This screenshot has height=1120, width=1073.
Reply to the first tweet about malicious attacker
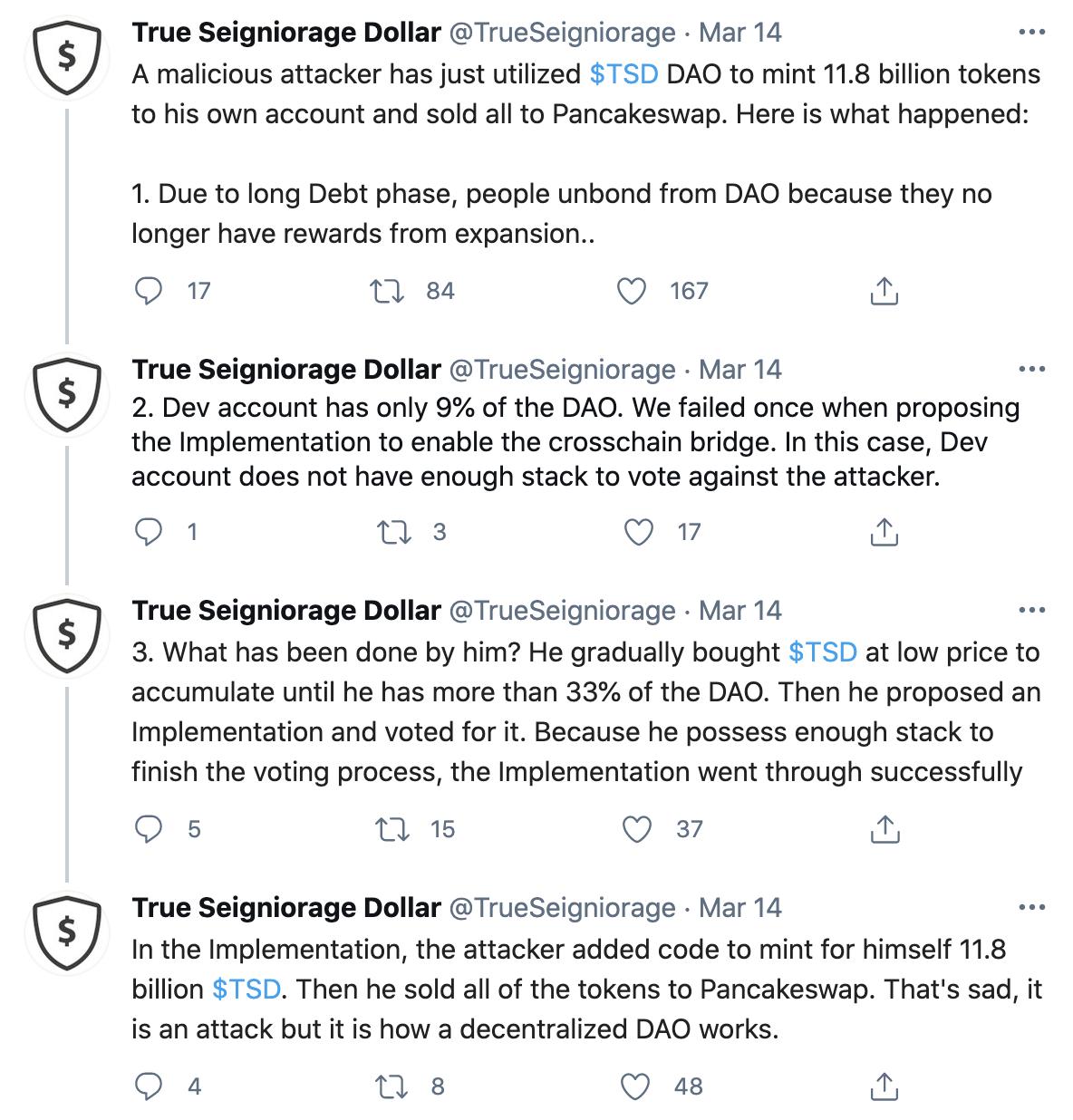[x=148, y=291]
